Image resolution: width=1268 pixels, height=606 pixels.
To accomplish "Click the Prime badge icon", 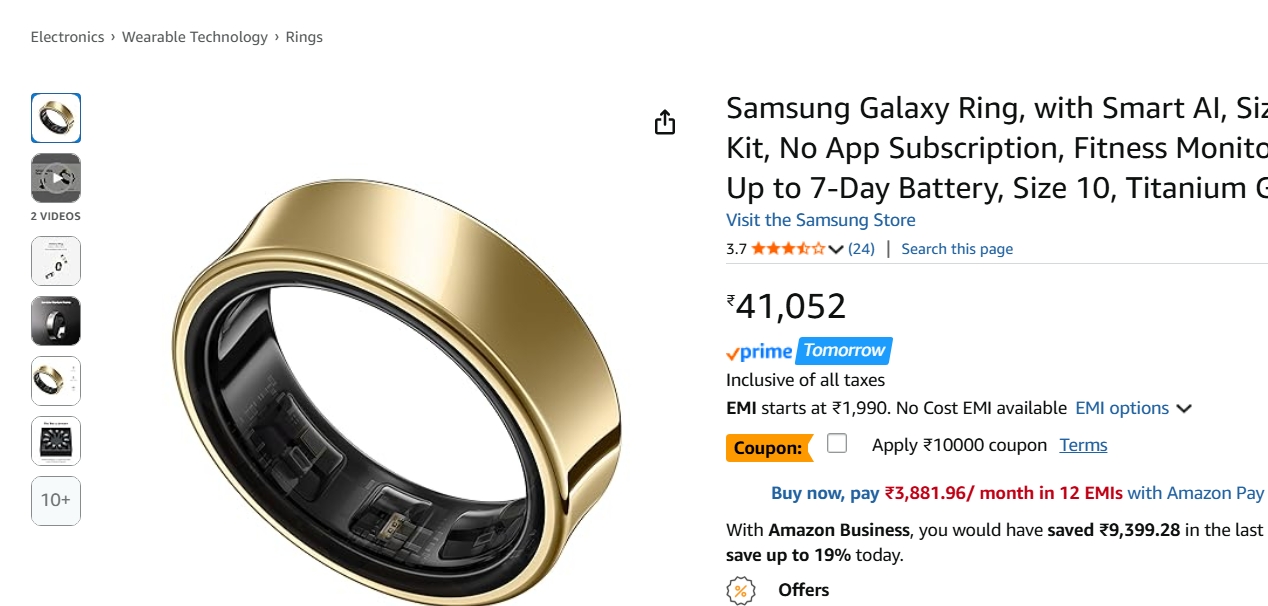I will [x=758, y=351].
